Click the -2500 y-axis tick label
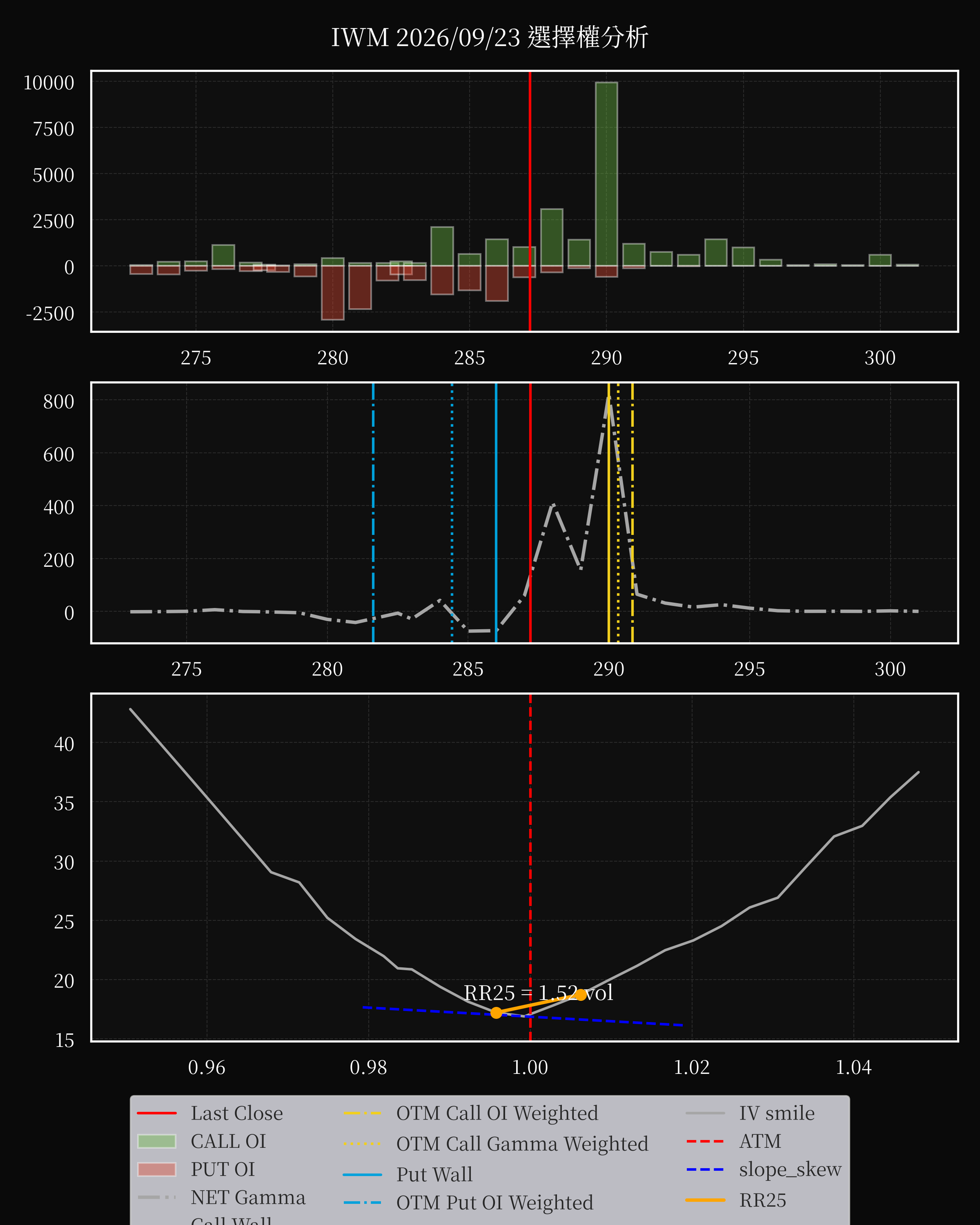Screen dimensions: 980x1225 click(50, 314)
